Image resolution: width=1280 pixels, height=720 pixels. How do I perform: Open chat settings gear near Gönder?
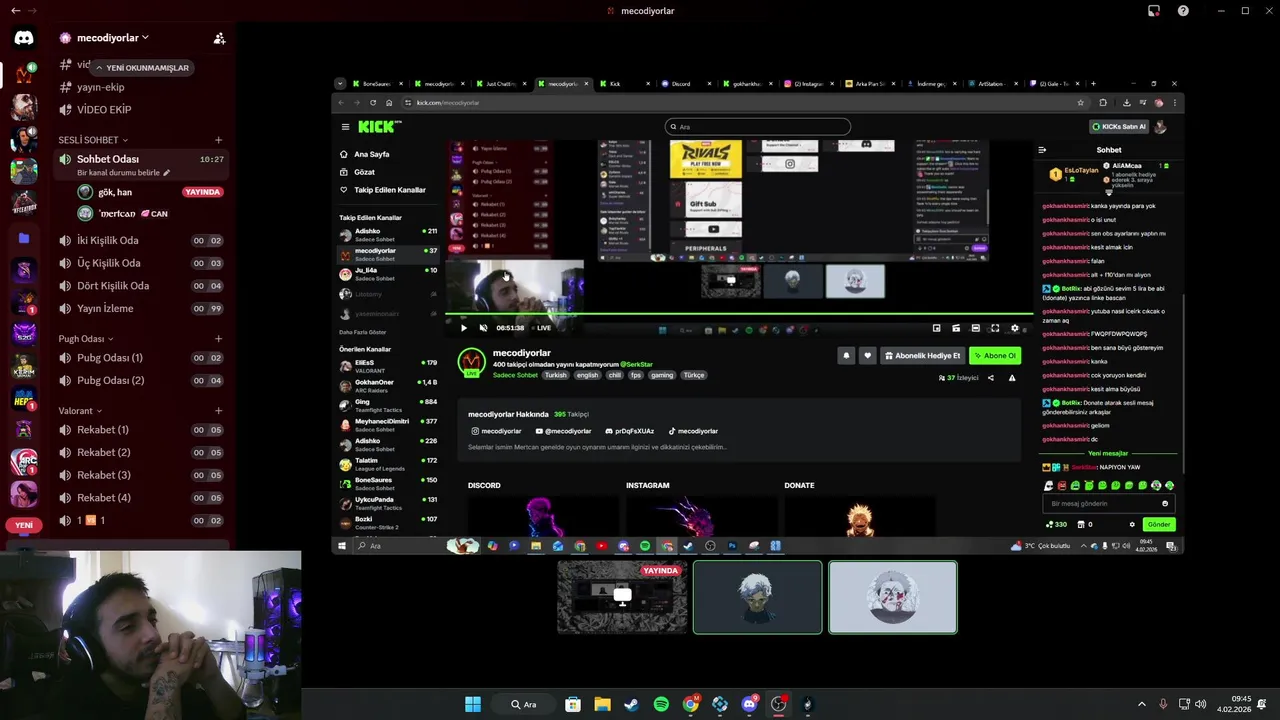coord(1132,524)
